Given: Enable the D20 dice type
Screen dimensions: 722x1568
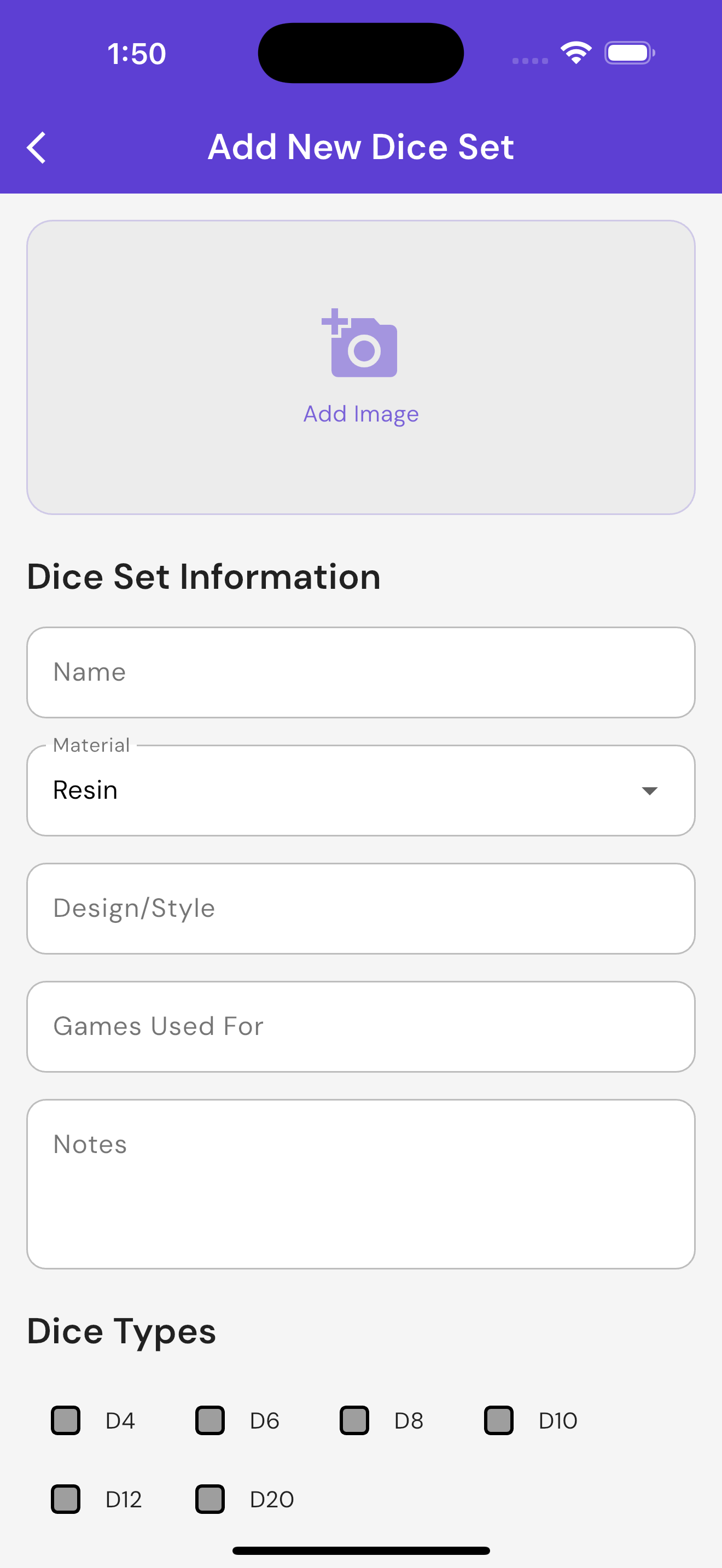Looking at the screenshot, I should 210,1499.
